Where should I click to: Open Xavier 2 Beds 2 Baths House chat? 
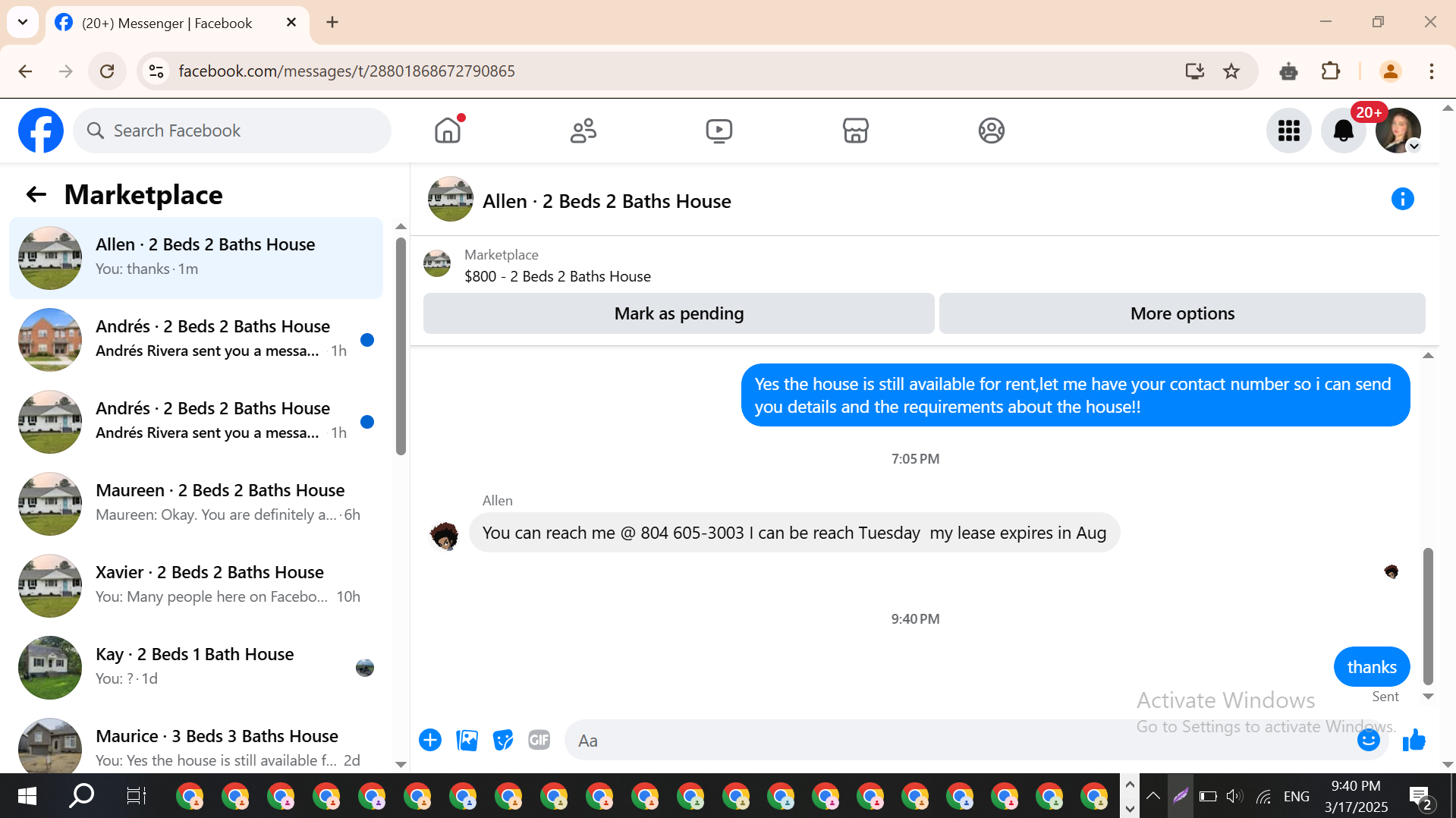click(197, 586)
